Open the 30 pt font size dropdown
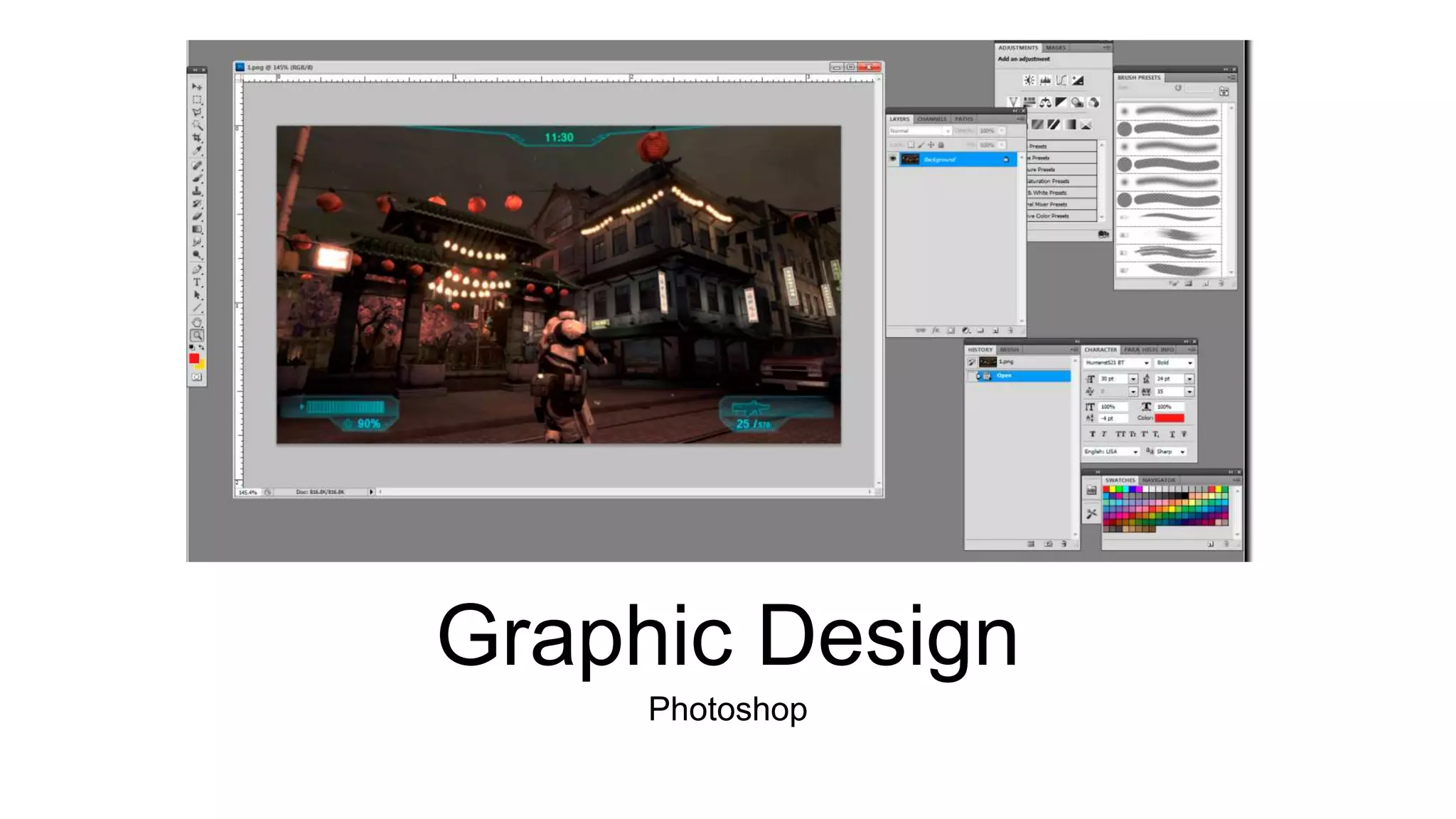Screen dimensions: 1456x819 1133,379
